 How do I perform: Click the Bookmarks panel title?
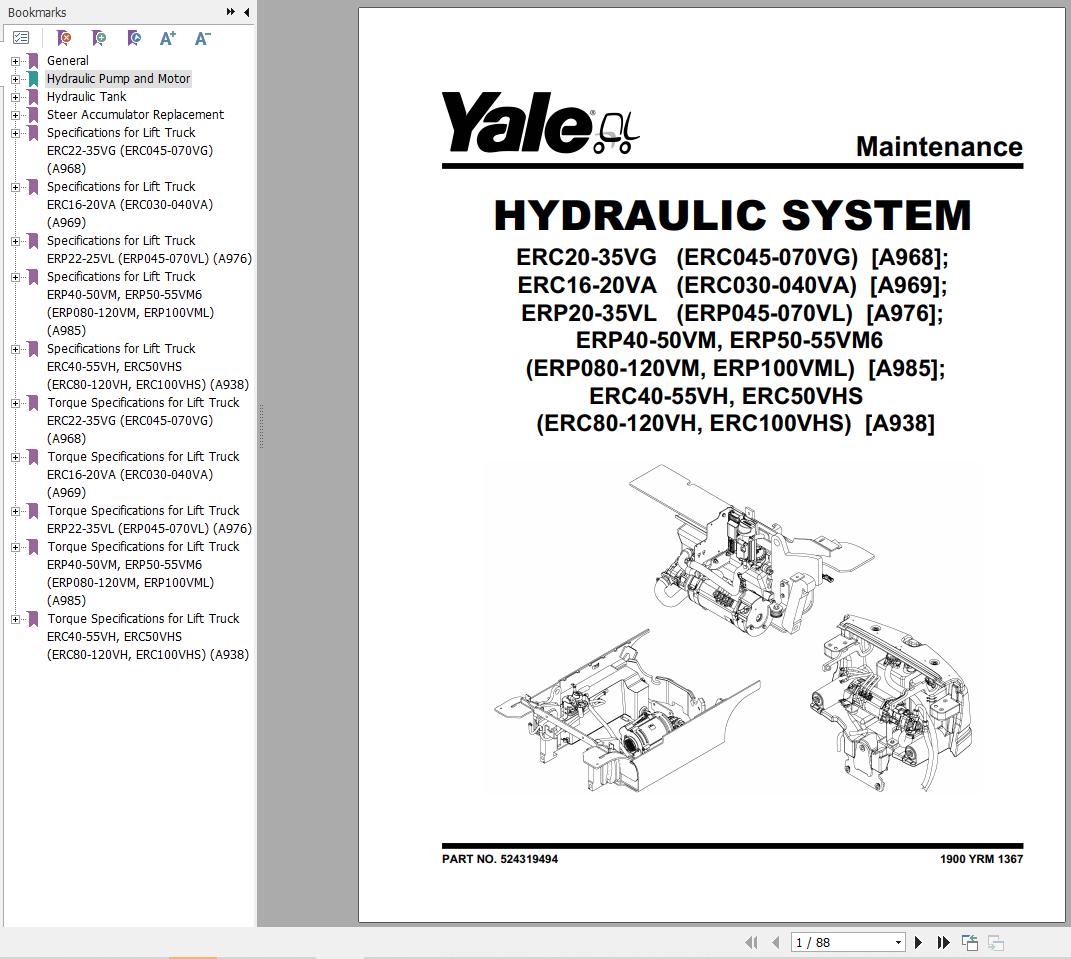(37, 12)
